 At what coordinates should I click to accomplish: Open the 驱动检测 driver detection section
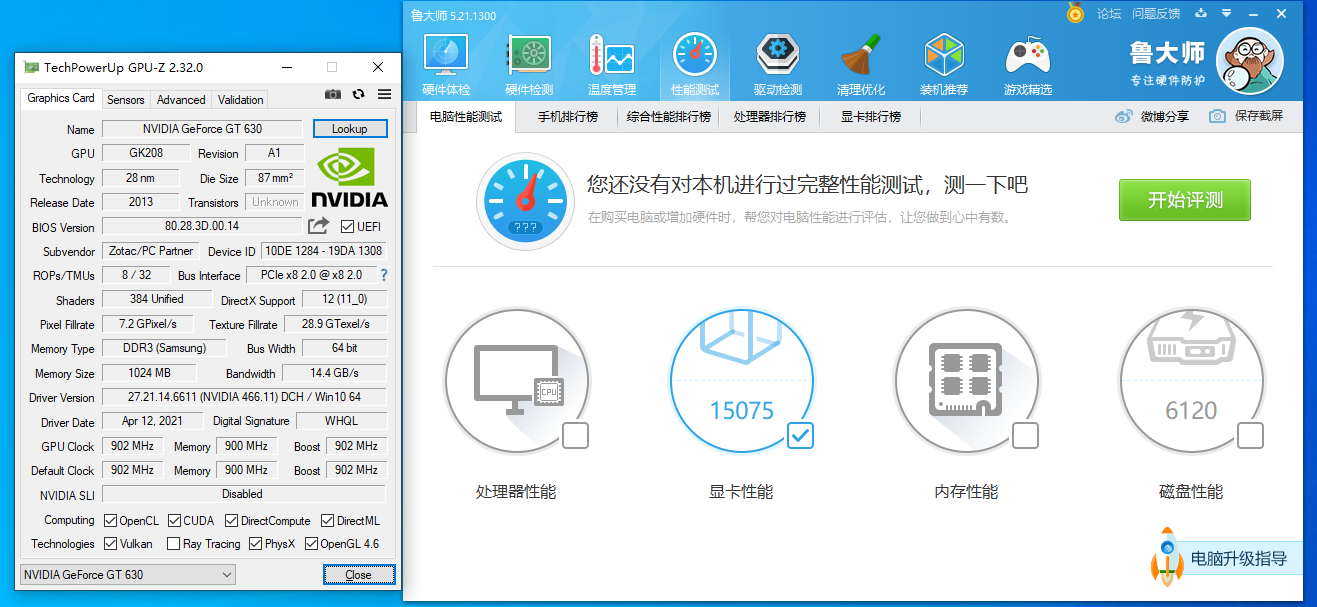(x=777, y=64)
